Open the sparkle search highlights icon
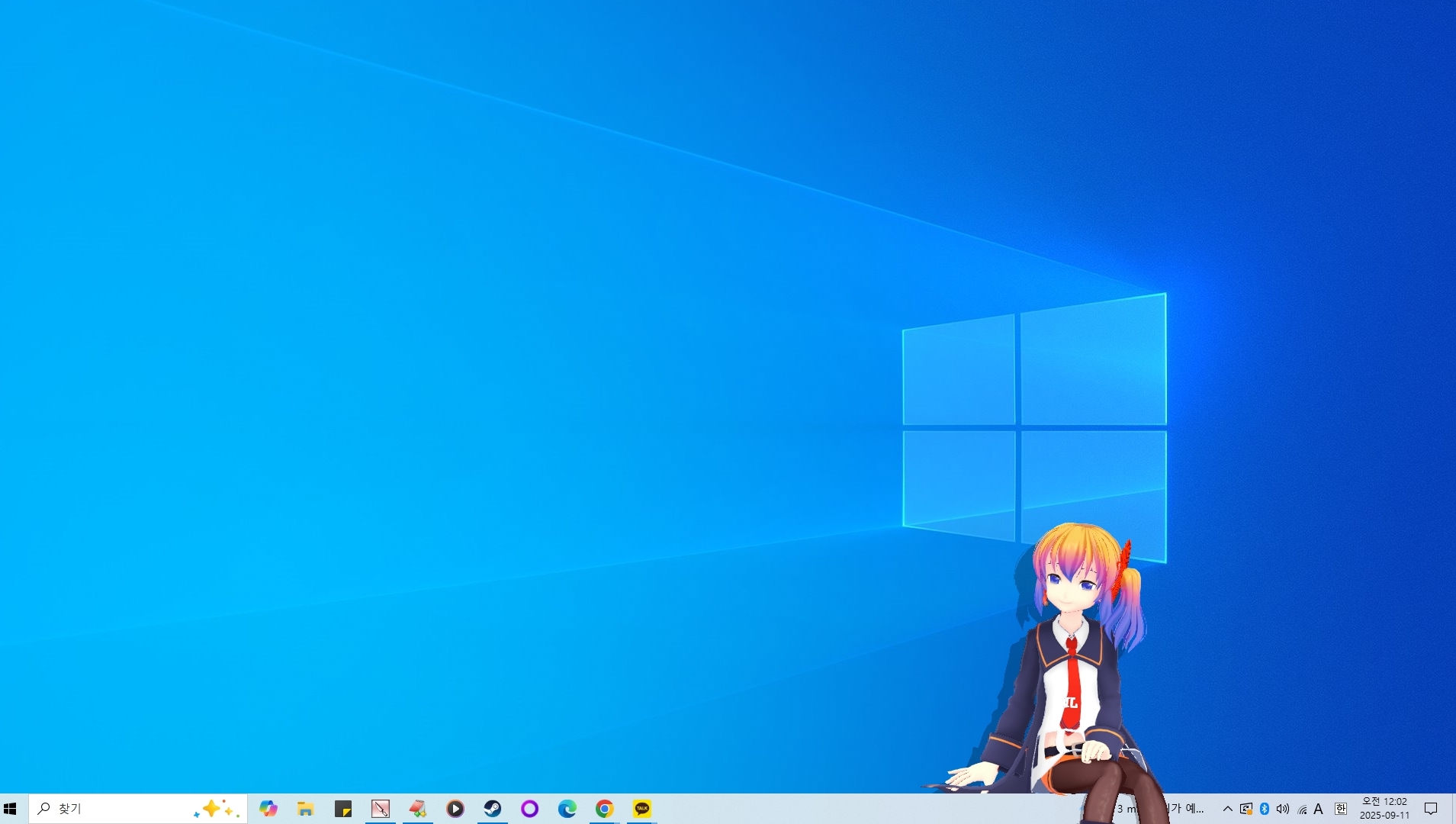The height and width of the screenshot is (824, 1456). [x=217, y=809]
